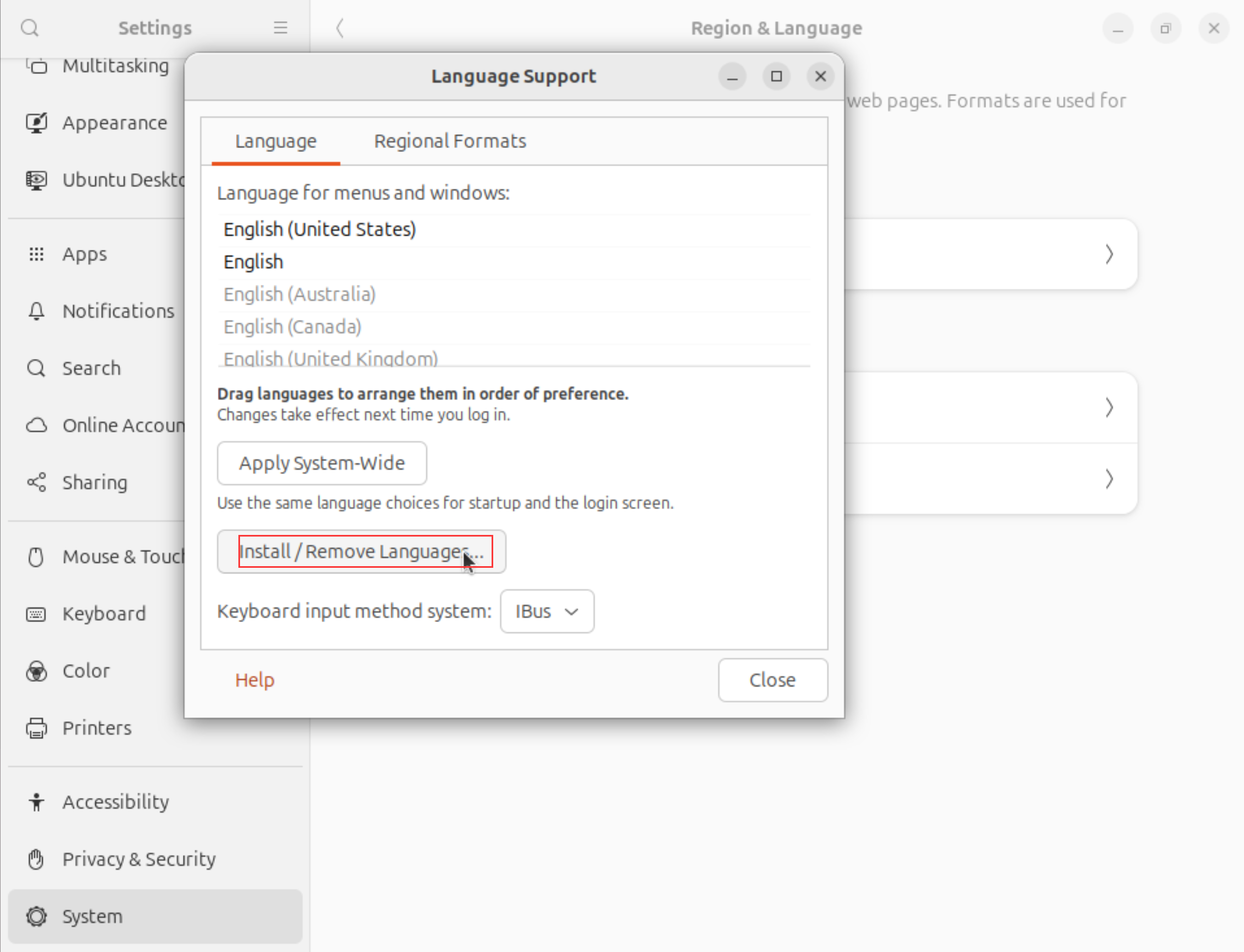Click the Appearance sidebar icon
Screen dimensions: 1244x952
click(36, 123)
